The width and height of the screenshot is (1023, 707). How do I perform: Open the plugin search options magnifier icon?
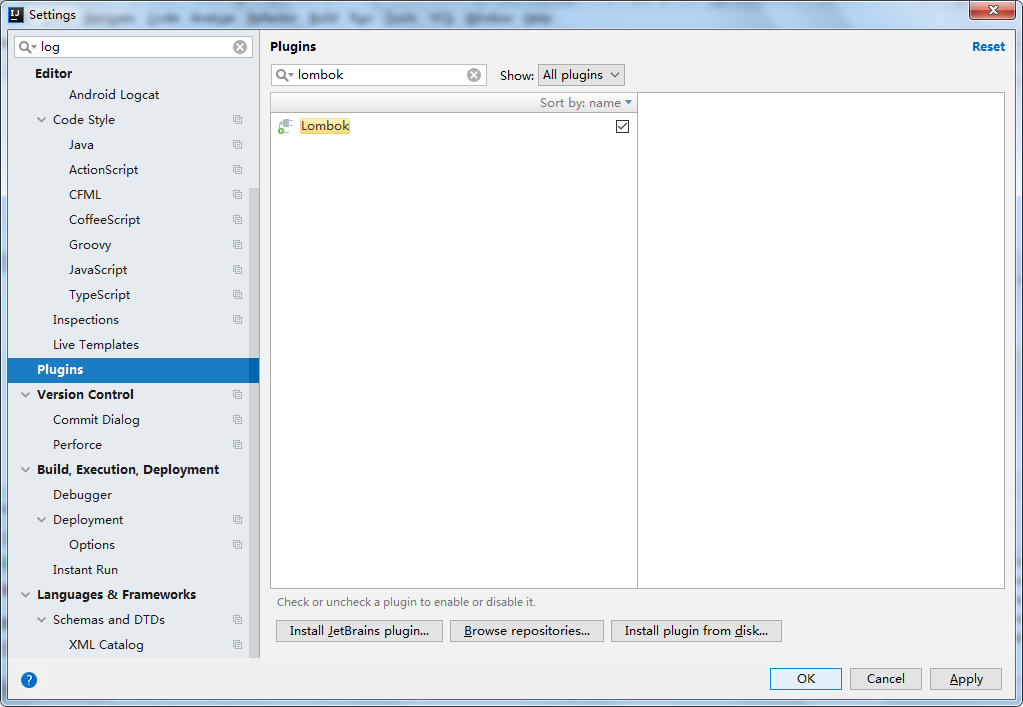[284, 75]
